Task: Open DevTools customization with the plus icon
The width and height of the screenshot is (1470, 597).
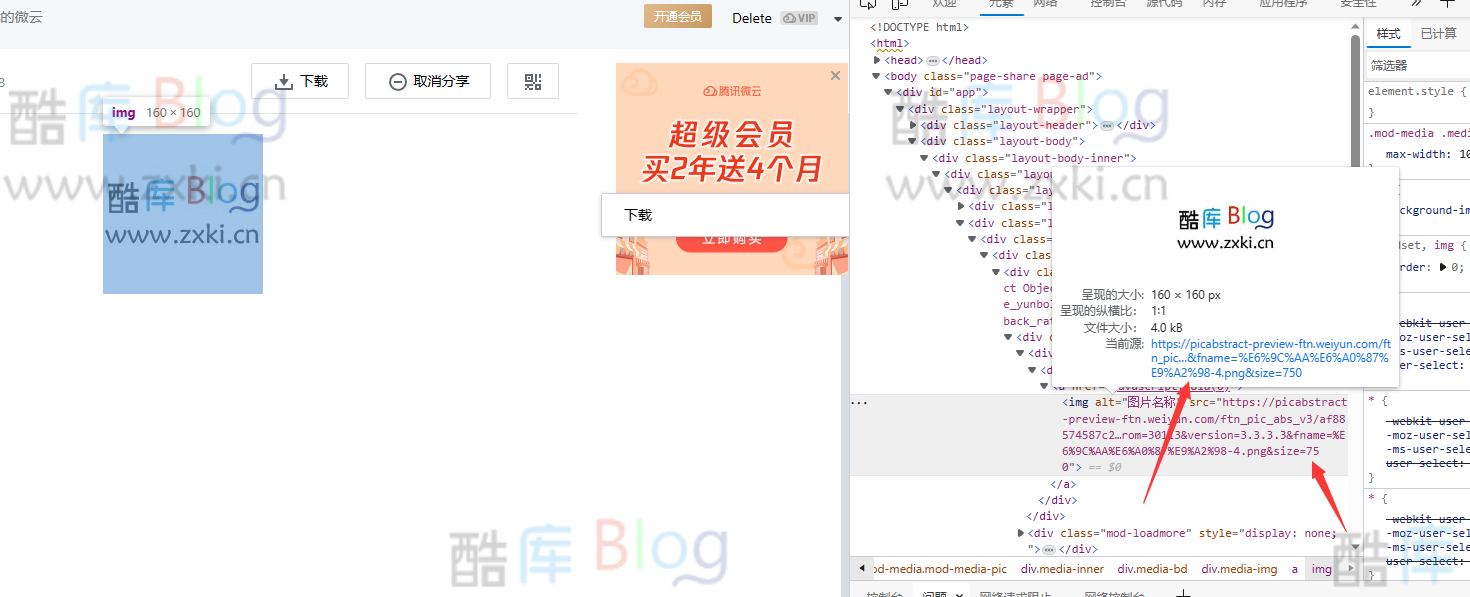Action: pyautogui.click(x=1448, y=4)
